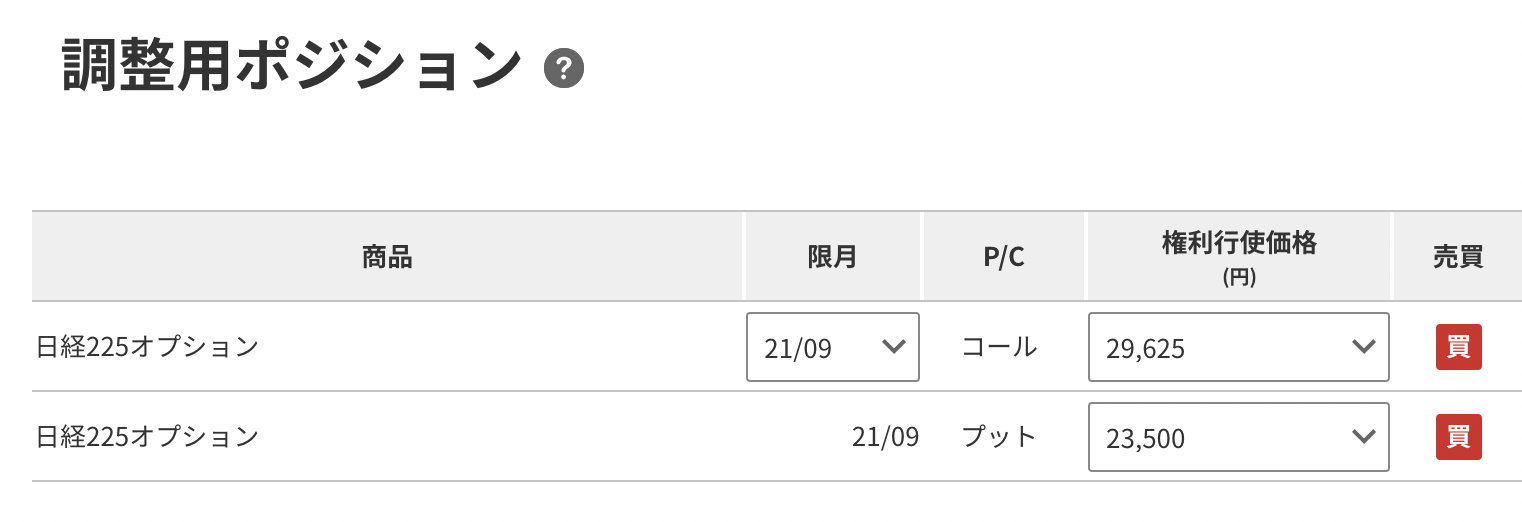This screenshot has width=1522, height=522.
Task: Select 日経225オプション in the プット row
Action: (148, 437)
